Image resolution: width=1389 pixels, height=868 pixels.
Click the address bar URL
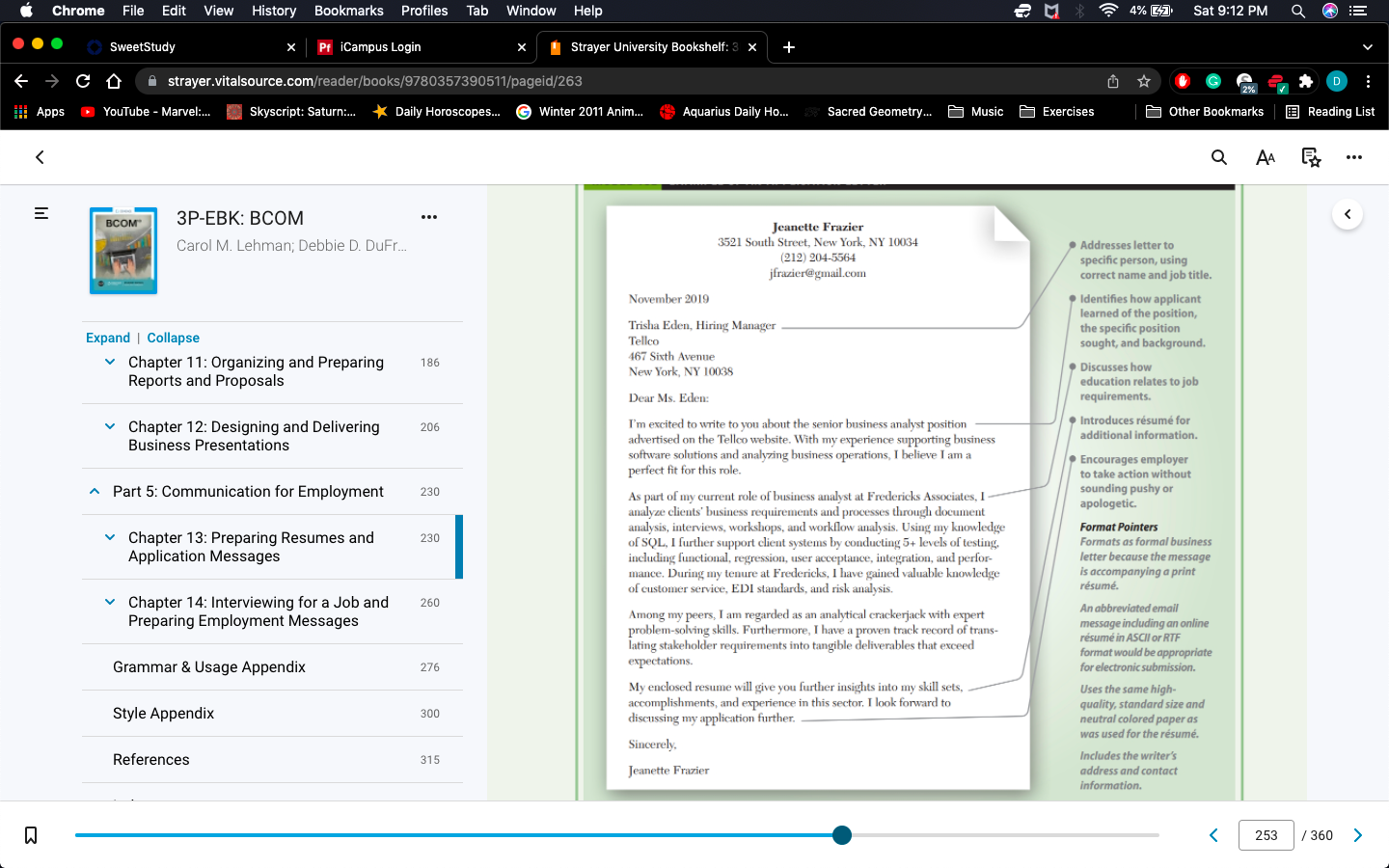point(375,81)
